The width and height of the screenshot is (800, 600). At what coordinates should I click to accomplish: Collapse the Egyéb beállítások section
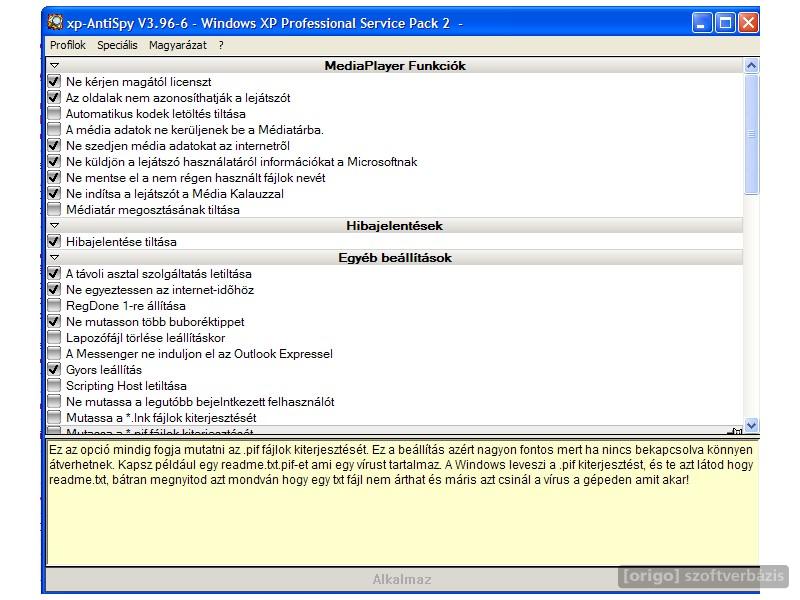click(x=55, y=257)
